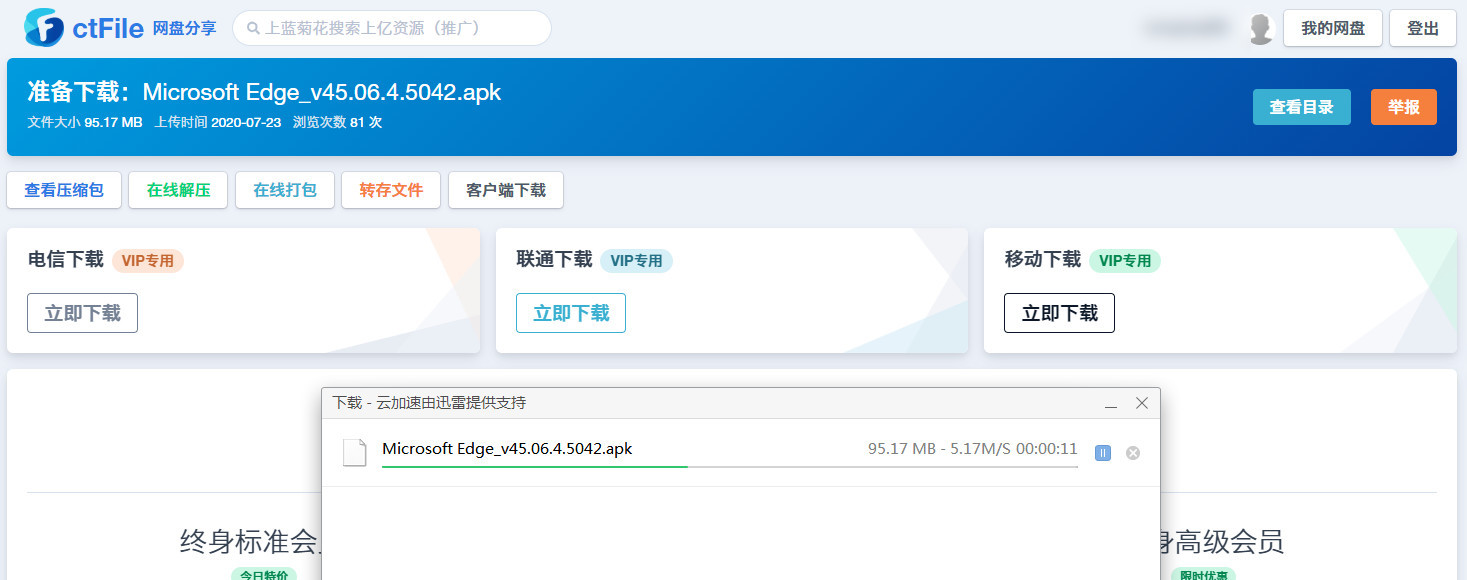Click the Microsoft Edge_v45.06.4.5042.apk filename in dialog
This screenshot has width=1467, height=580.
tap(507, 449)
